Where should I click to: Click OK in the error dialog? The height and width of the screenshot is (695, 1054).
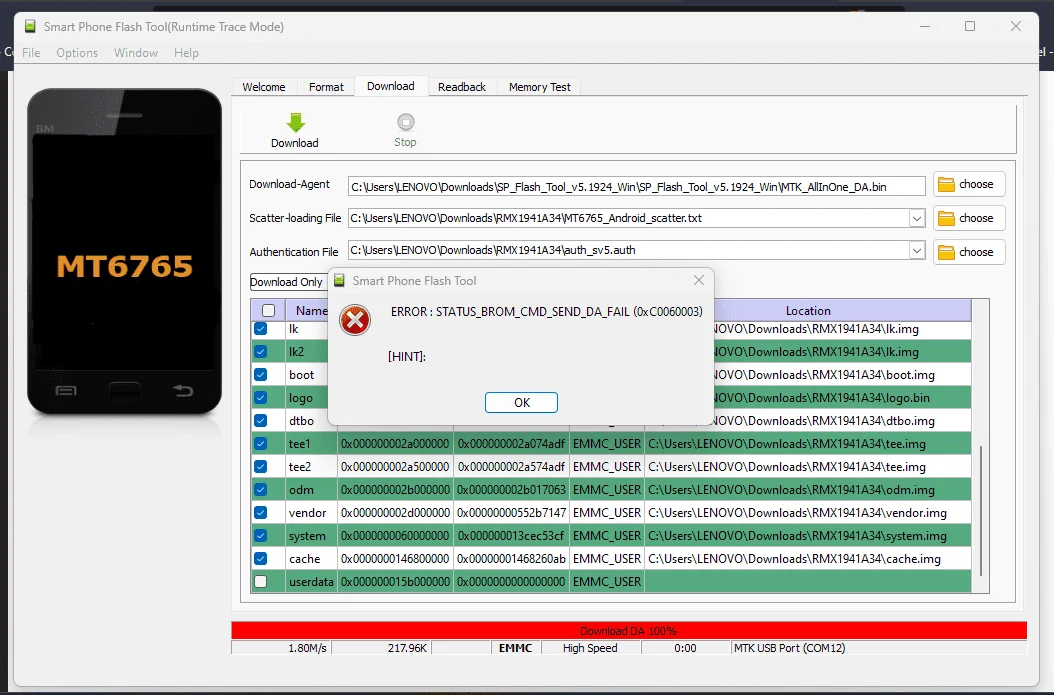(521, 402)
